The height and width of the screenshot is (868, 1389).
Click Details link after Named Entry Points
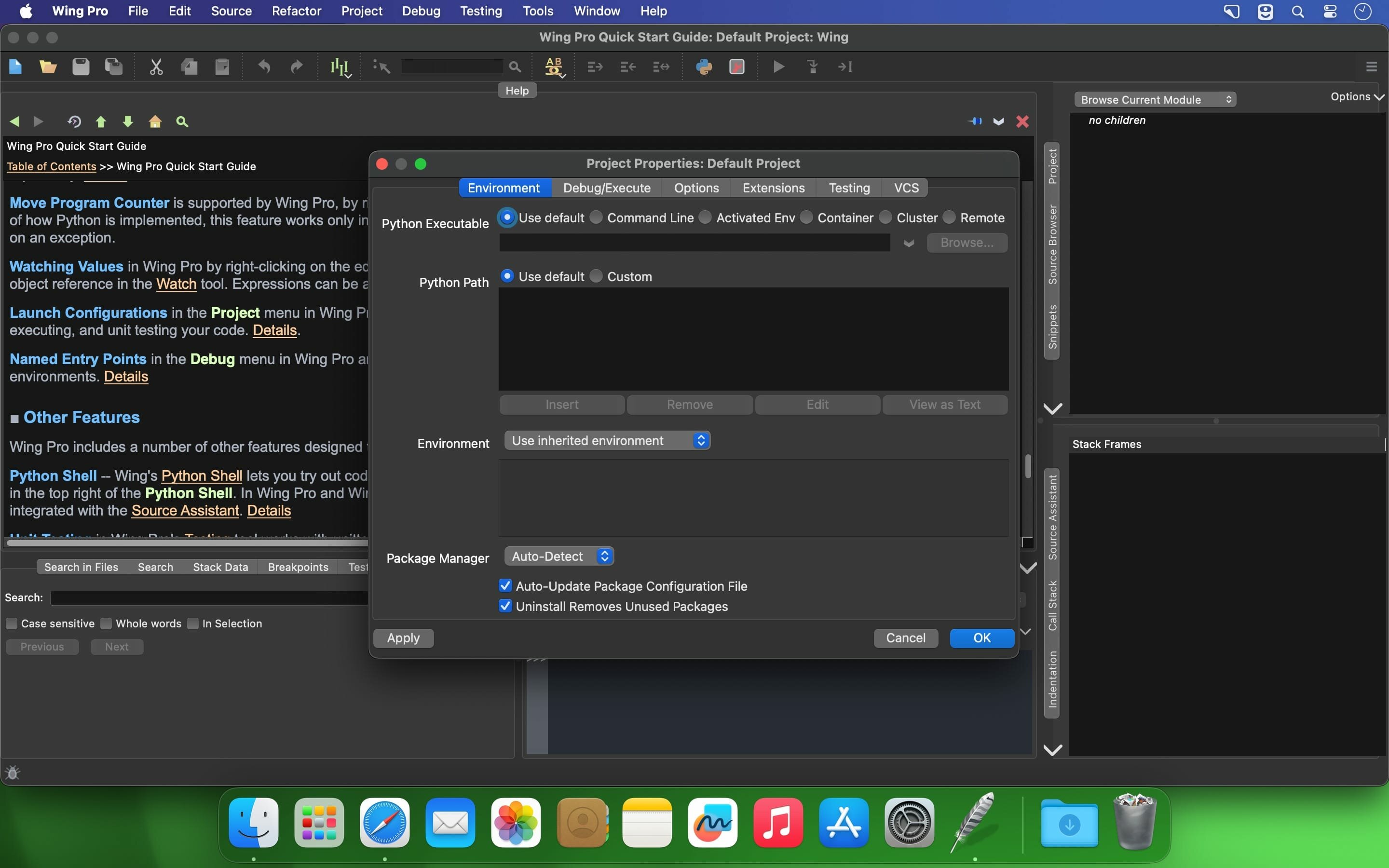tap(126, 376)
